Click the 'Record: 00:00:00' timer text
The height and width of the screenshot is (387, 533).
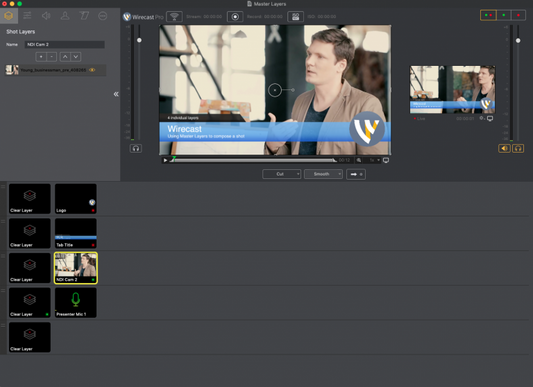264,17
